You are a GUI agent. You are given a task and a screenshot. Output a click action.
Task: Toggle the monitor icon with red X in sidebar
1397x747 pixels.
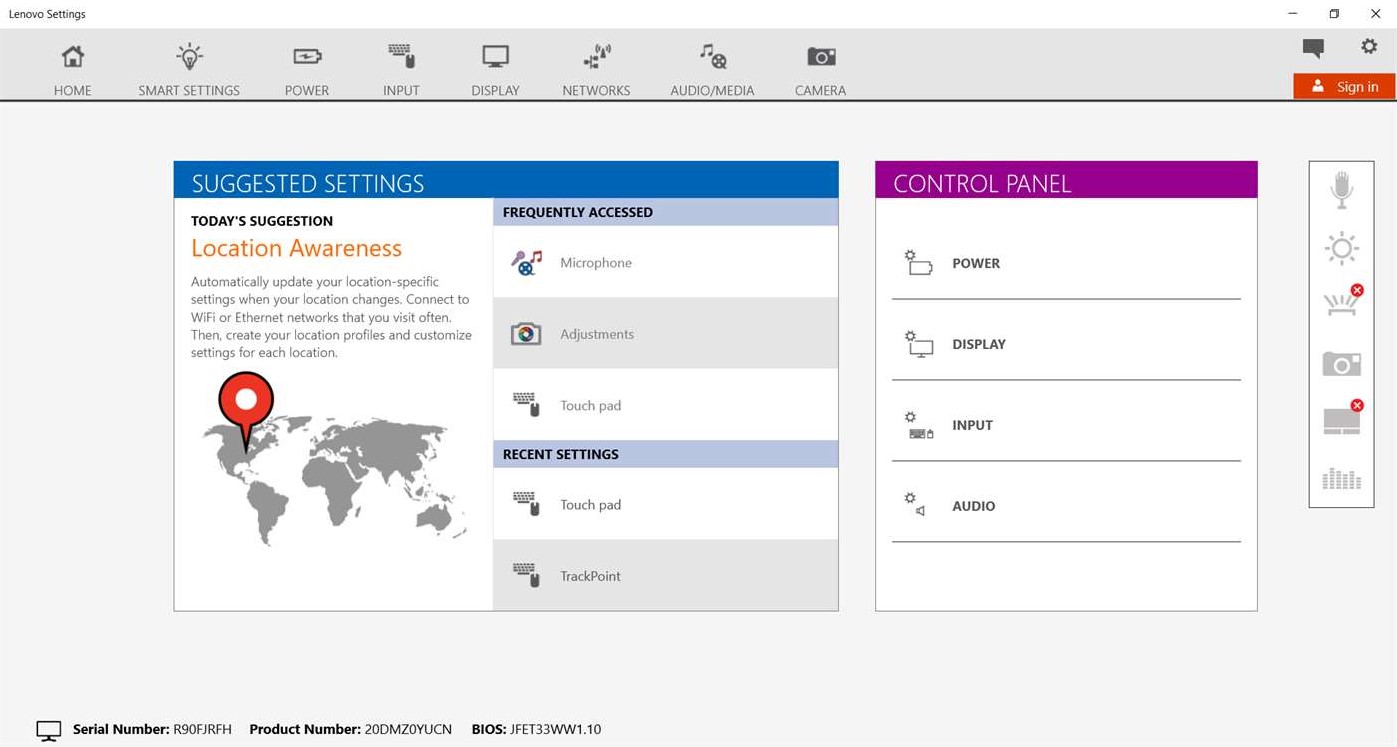(1341, 418)
